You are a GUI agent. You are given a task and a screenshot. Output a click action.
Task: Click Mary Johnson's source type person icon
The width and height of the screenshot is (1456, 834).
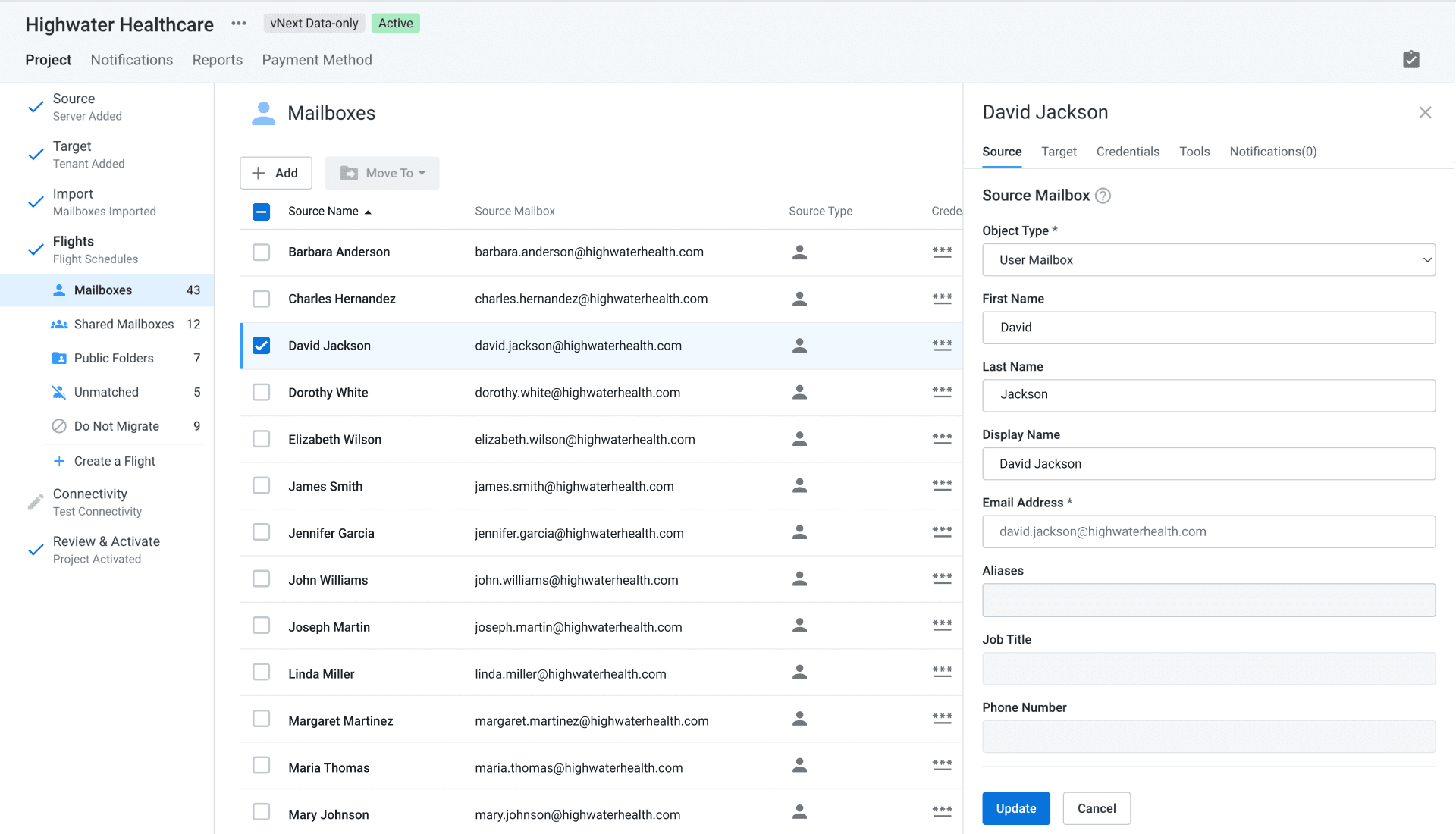(x=799, y=812)
